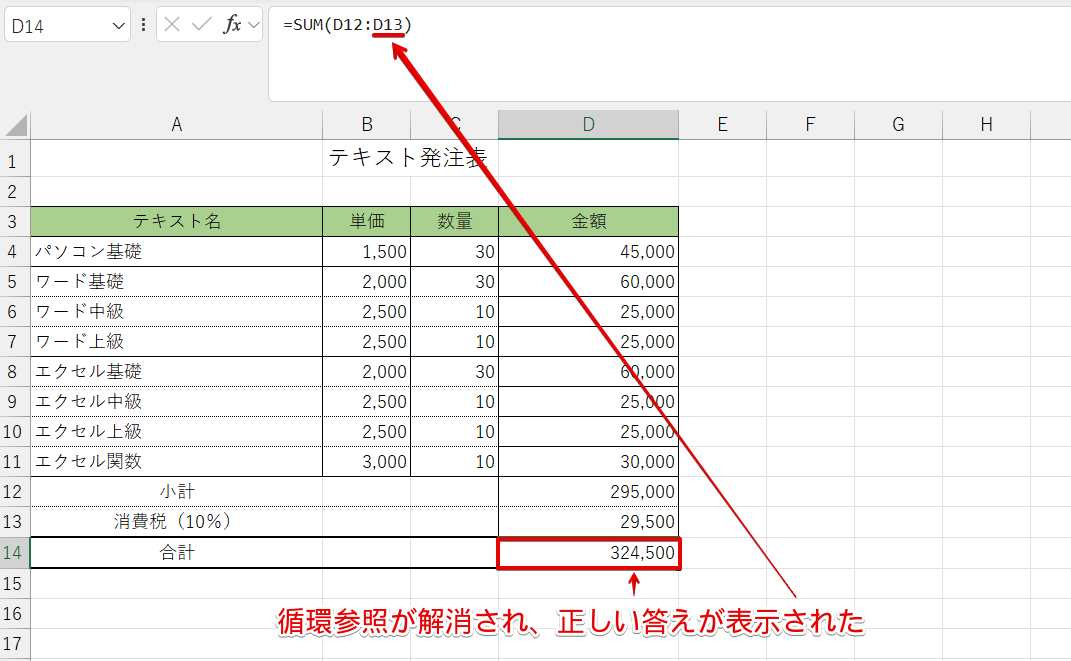
Task: Expand the dropdown arrow beside fx
Action: pos(254,25)
